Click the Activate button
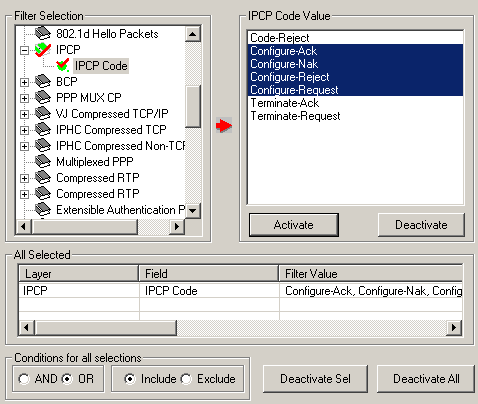Viewport: 478px width, 404px height. pos(294,225)
